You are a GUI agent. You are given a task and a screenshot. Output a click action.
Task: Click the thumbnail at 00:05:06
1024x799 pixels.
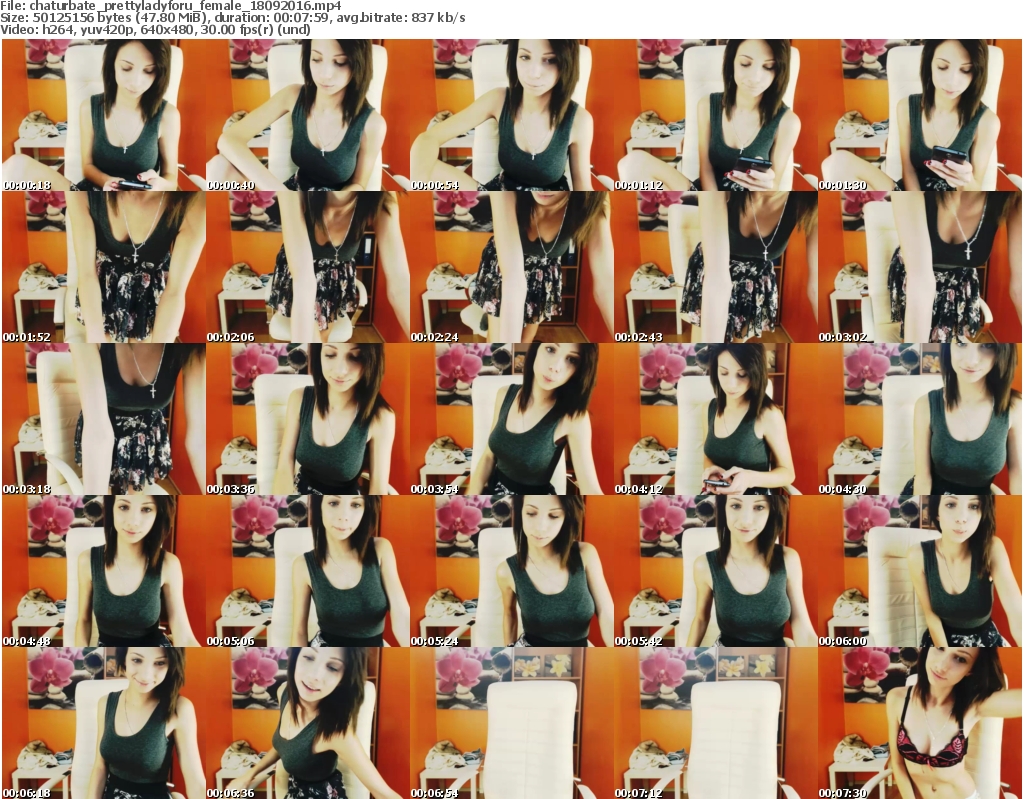(307, 571)
